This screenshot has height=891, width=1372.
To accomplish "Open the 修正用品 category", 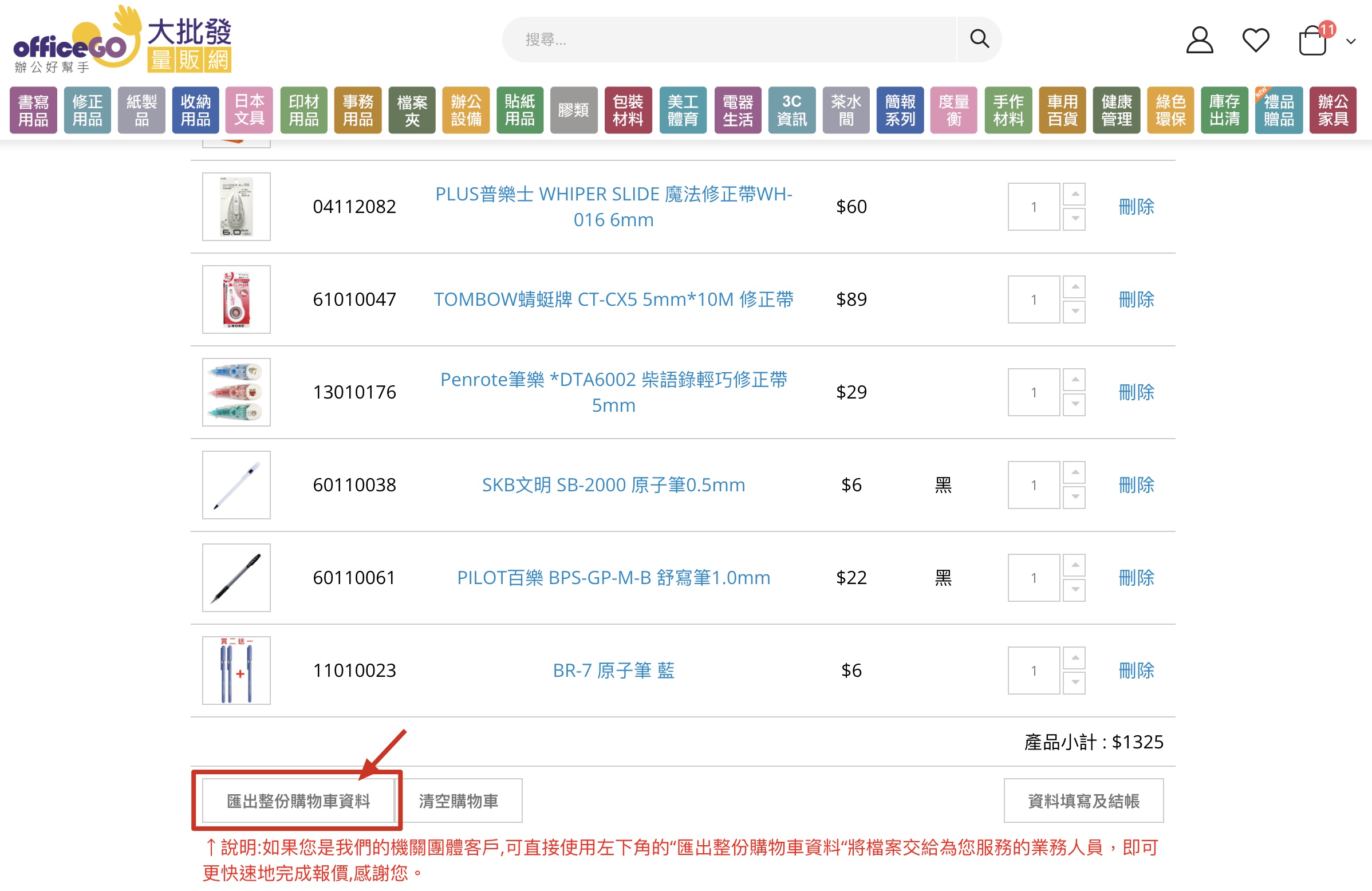I will 88,110.
